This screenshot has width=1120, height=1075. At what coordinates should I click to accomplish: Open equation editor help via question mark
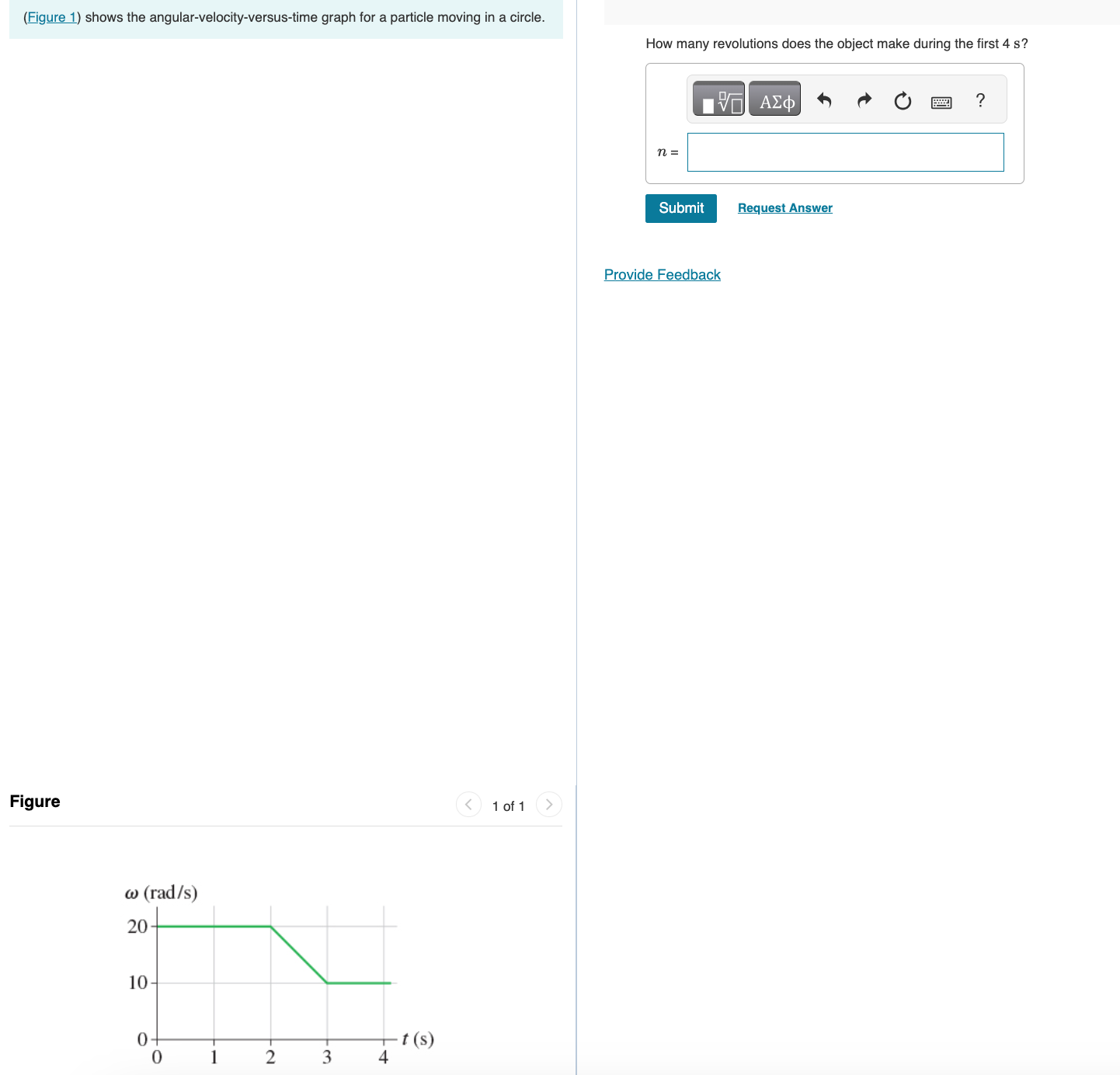coord(979,100)
